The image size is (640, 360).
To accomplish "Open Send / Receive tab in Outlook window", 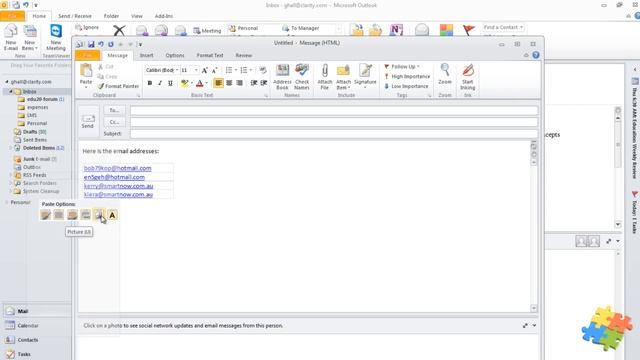I will (75, 16).
